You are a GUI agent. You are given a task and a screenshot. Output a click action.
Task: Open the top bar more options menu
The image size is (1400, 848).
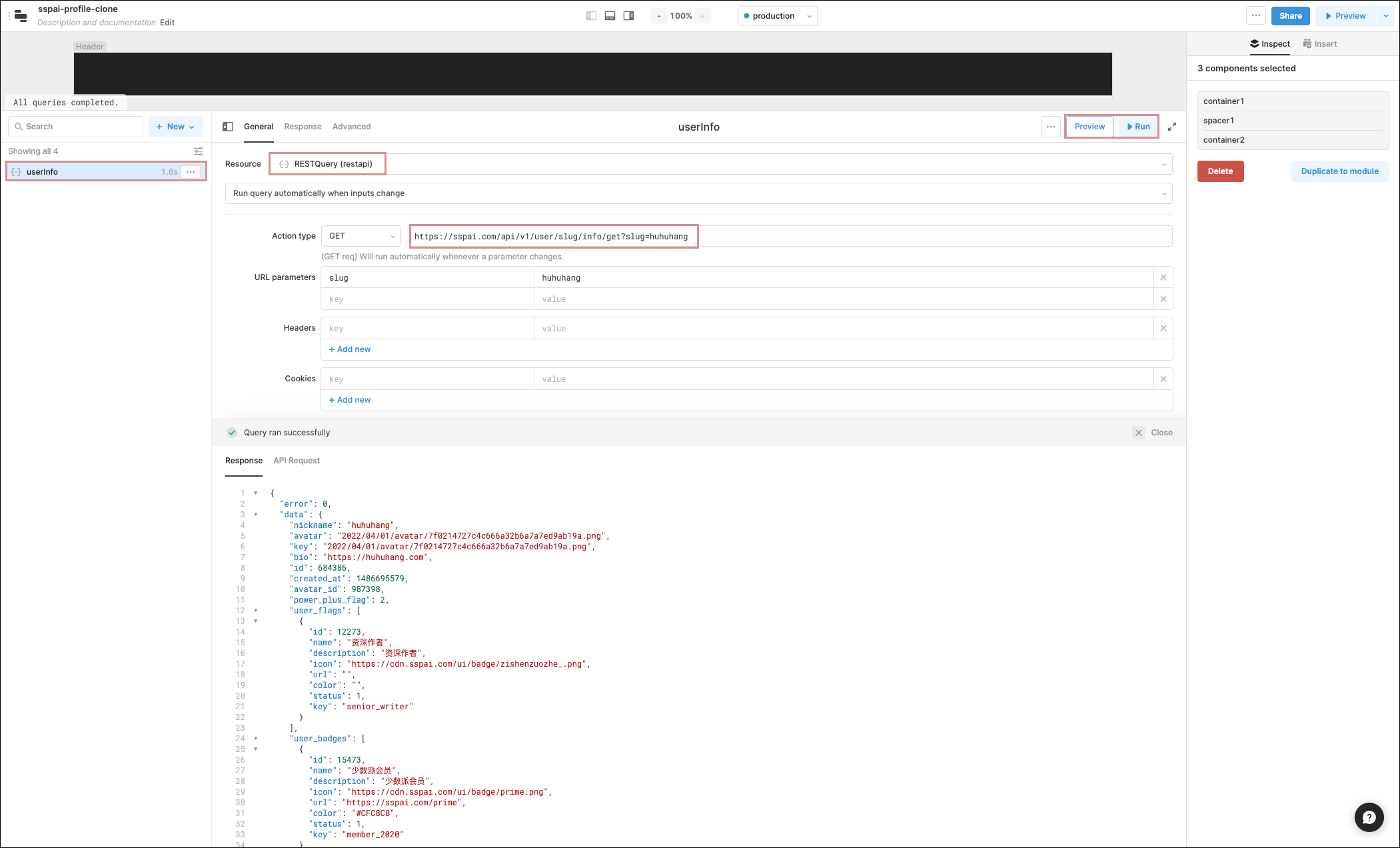click(1256, 16)
